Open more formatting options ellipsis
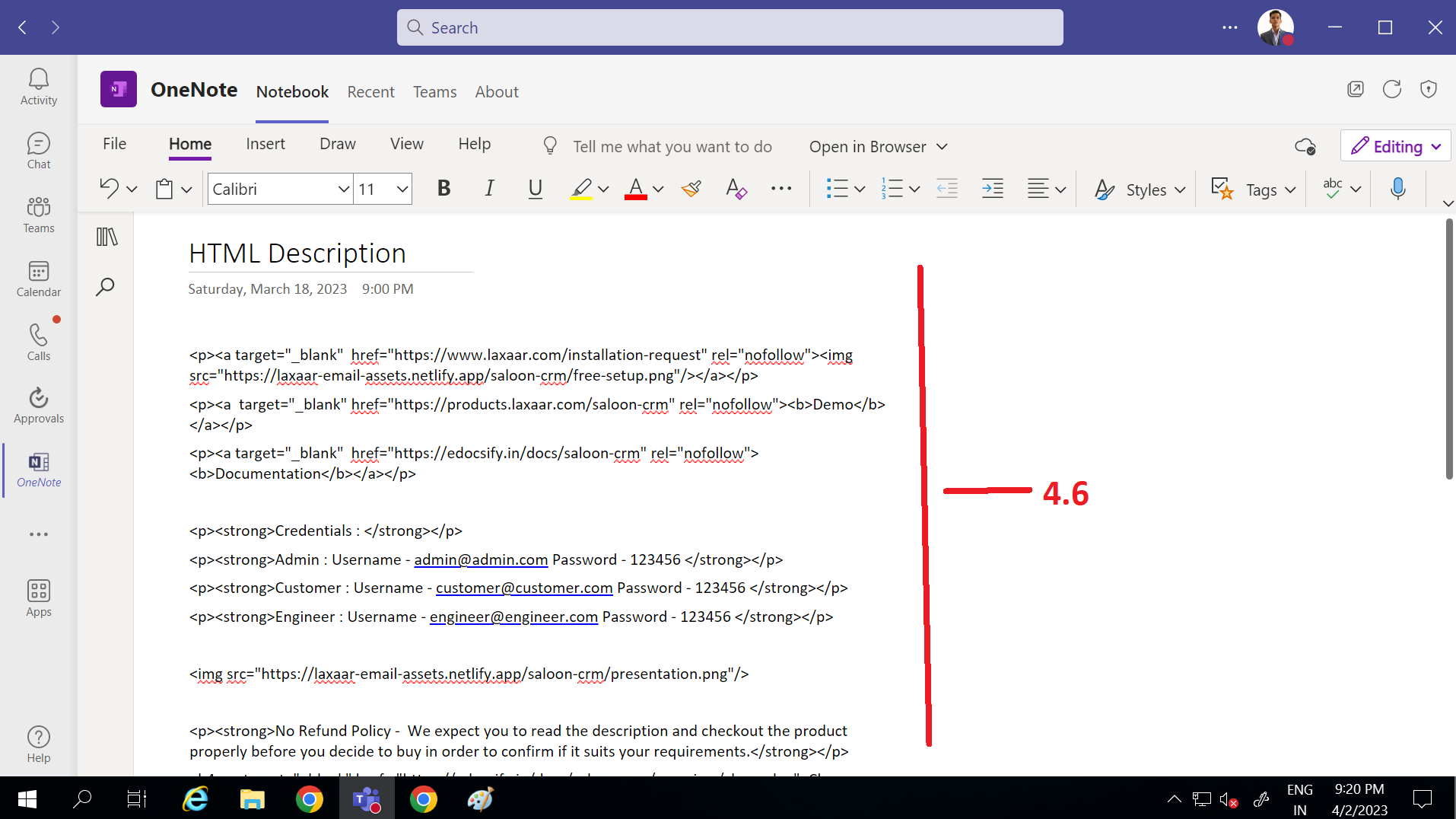This screenshot has height=819, width=1456. point(781,189)
